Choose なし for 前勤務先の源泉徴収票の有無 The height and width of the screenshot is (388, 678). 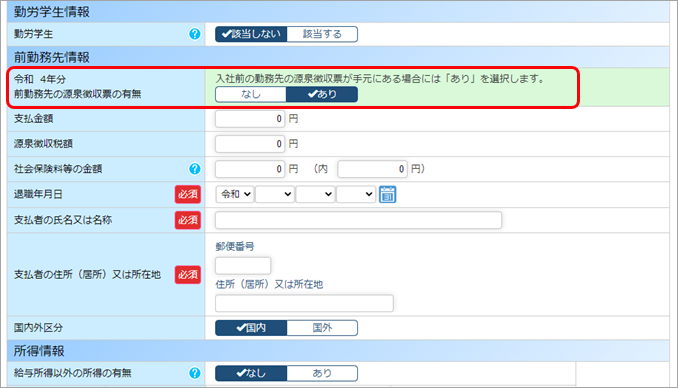[251, 94]
